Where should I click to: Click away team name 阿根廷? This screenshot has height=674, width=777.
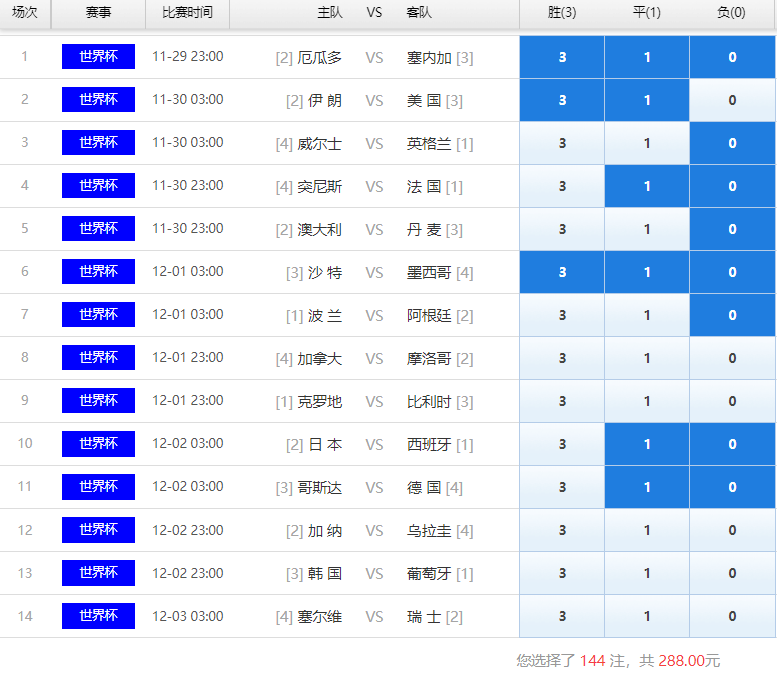tap(429, 316)
